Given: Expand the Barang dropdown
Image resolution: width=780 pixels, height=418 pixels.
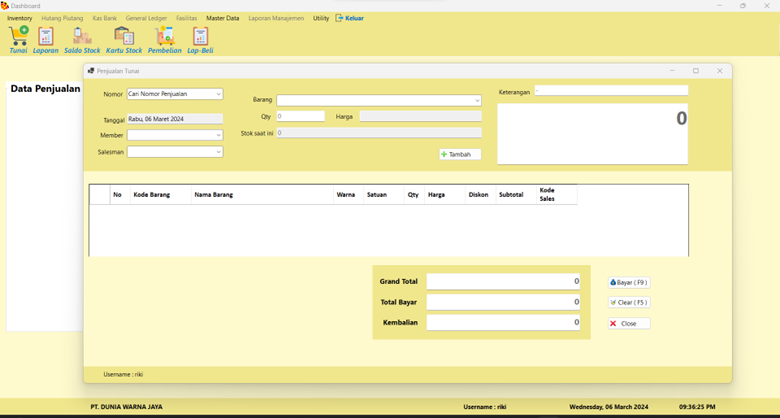Looking at the screenshot, I should coord(477,101).
